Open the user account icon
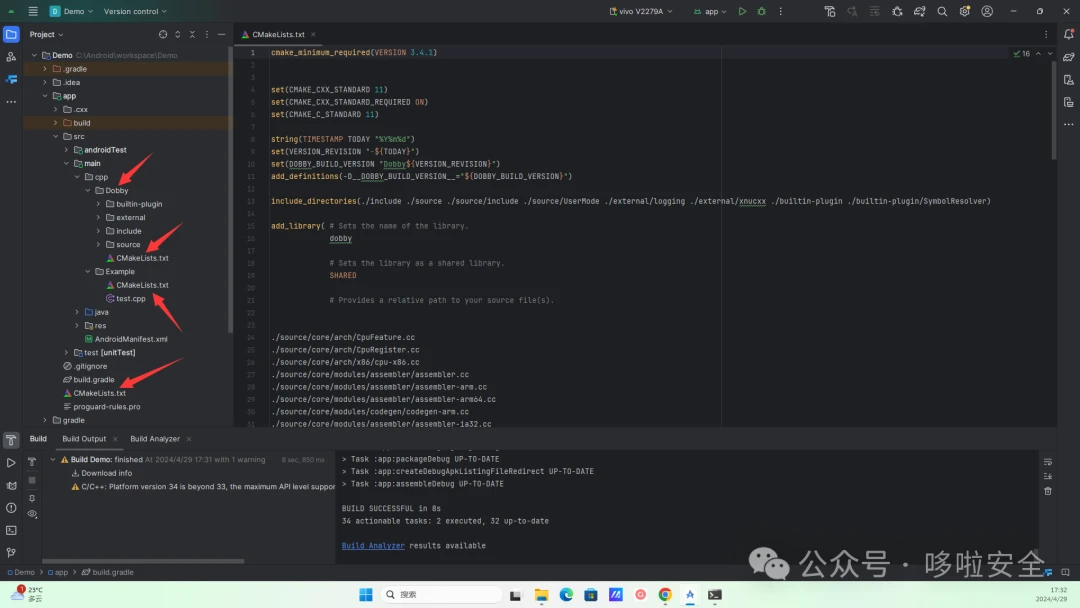 987,12
